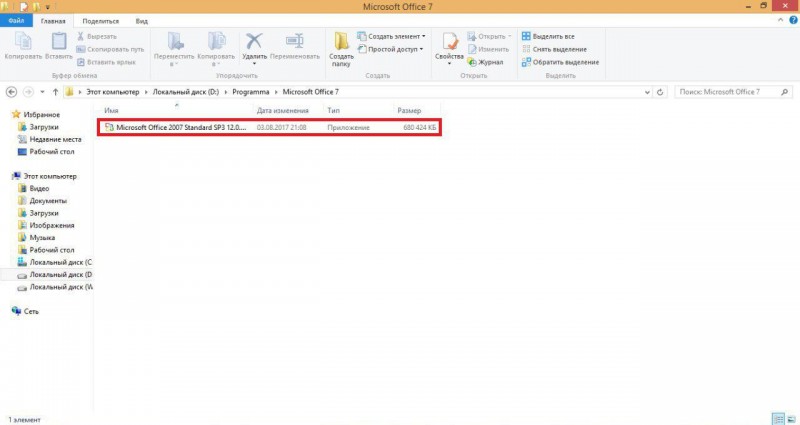800x425 pixels.
Task: Open the Открыть dropdown arrow
Action: click(x=509, y=36)
